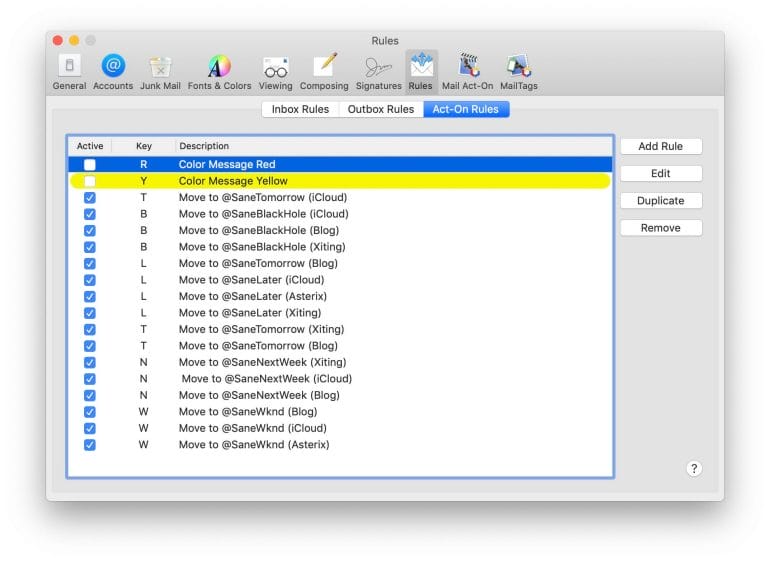The width and height of the screenshot is (770, 562).
Task: Switch to the Inbox Rules tab
Action: [x=300, y=109]
